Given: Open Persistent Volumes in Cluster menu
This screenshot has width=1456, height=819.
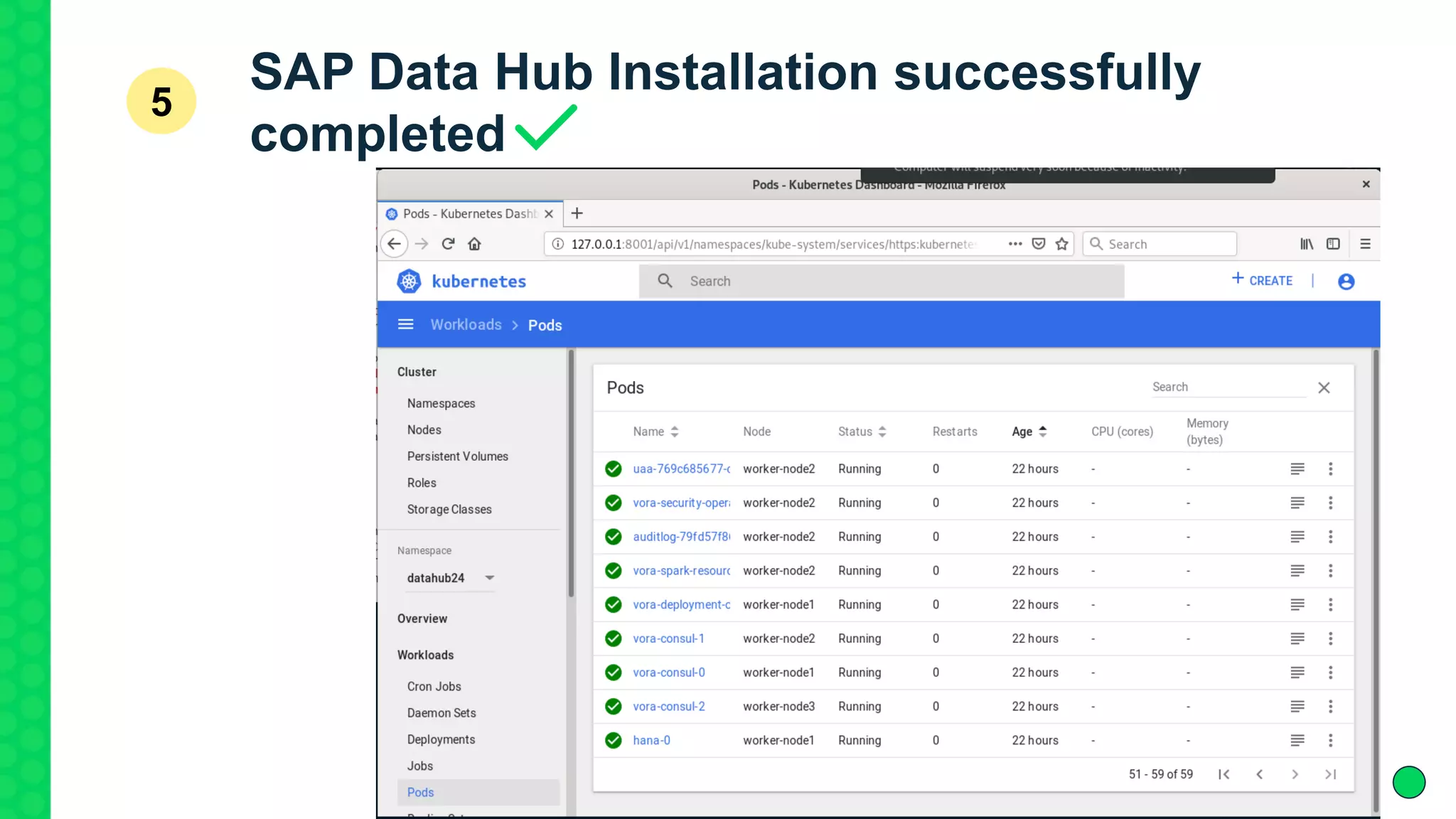Looking at the screenshot, I should coord(457,456).
